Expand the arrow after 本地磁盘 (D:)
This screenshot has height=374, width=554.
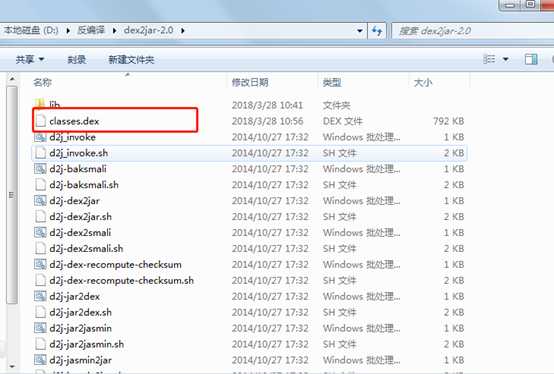pos(68,31)
